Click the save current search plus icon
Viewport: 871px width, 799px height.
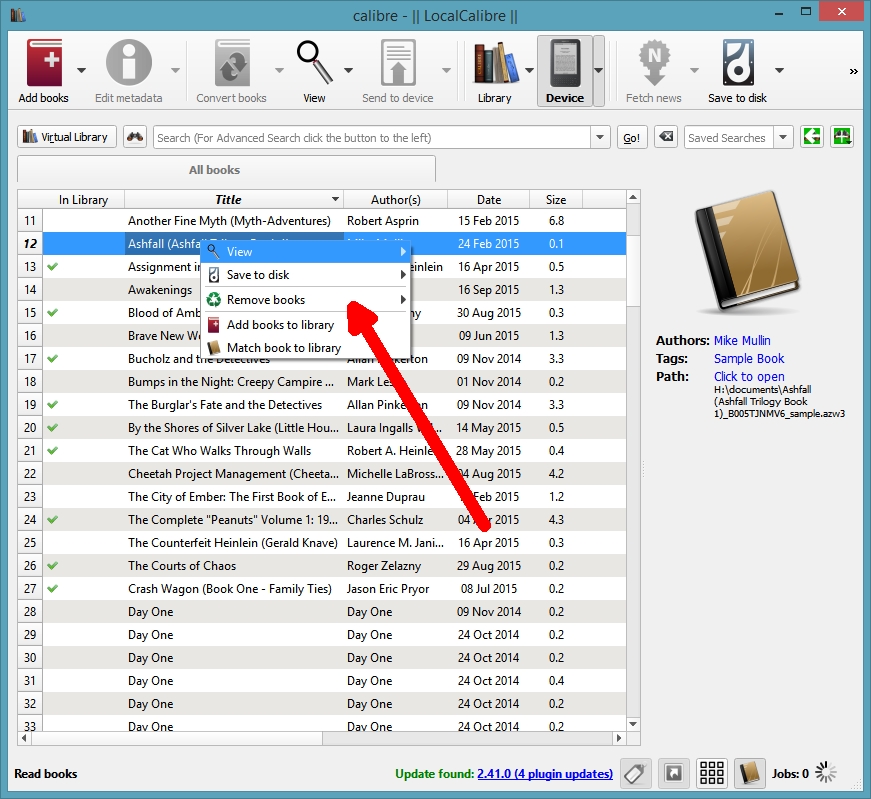(x=842, y=137)
